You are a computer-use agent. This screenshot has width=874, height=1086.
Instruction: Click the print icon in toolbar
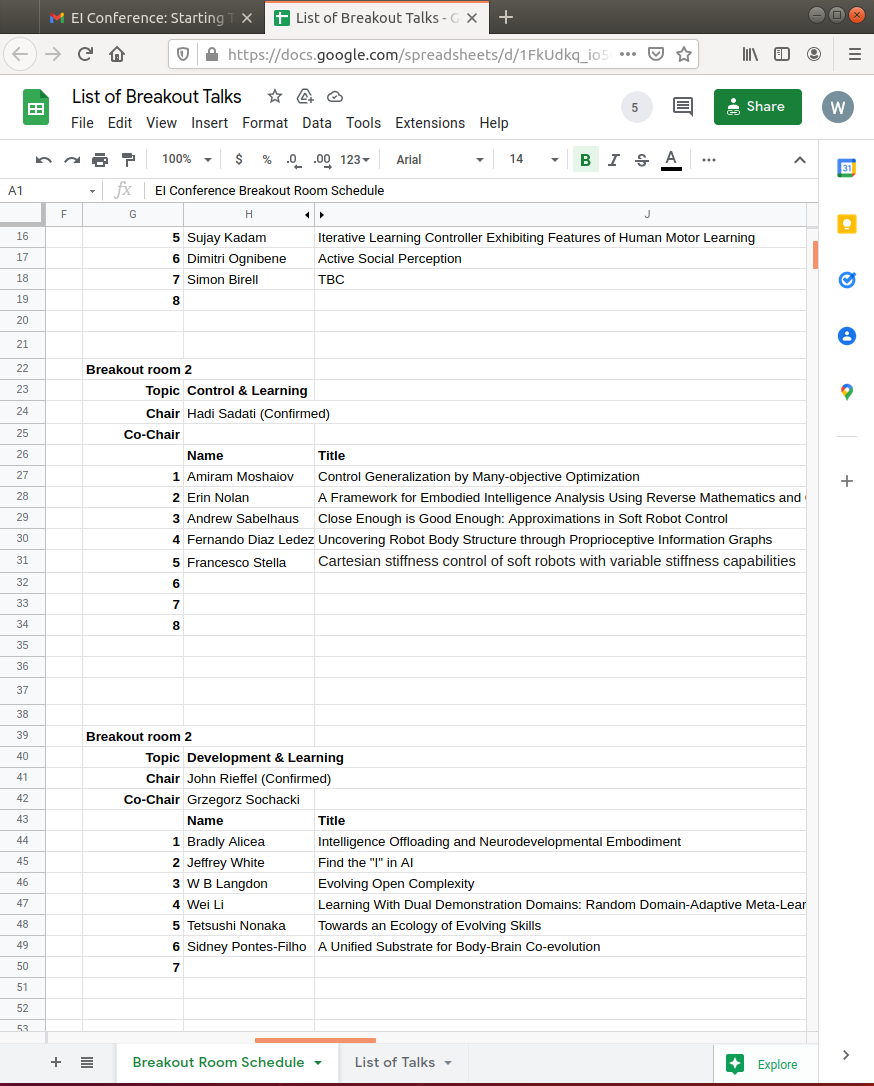click(100, 160)
